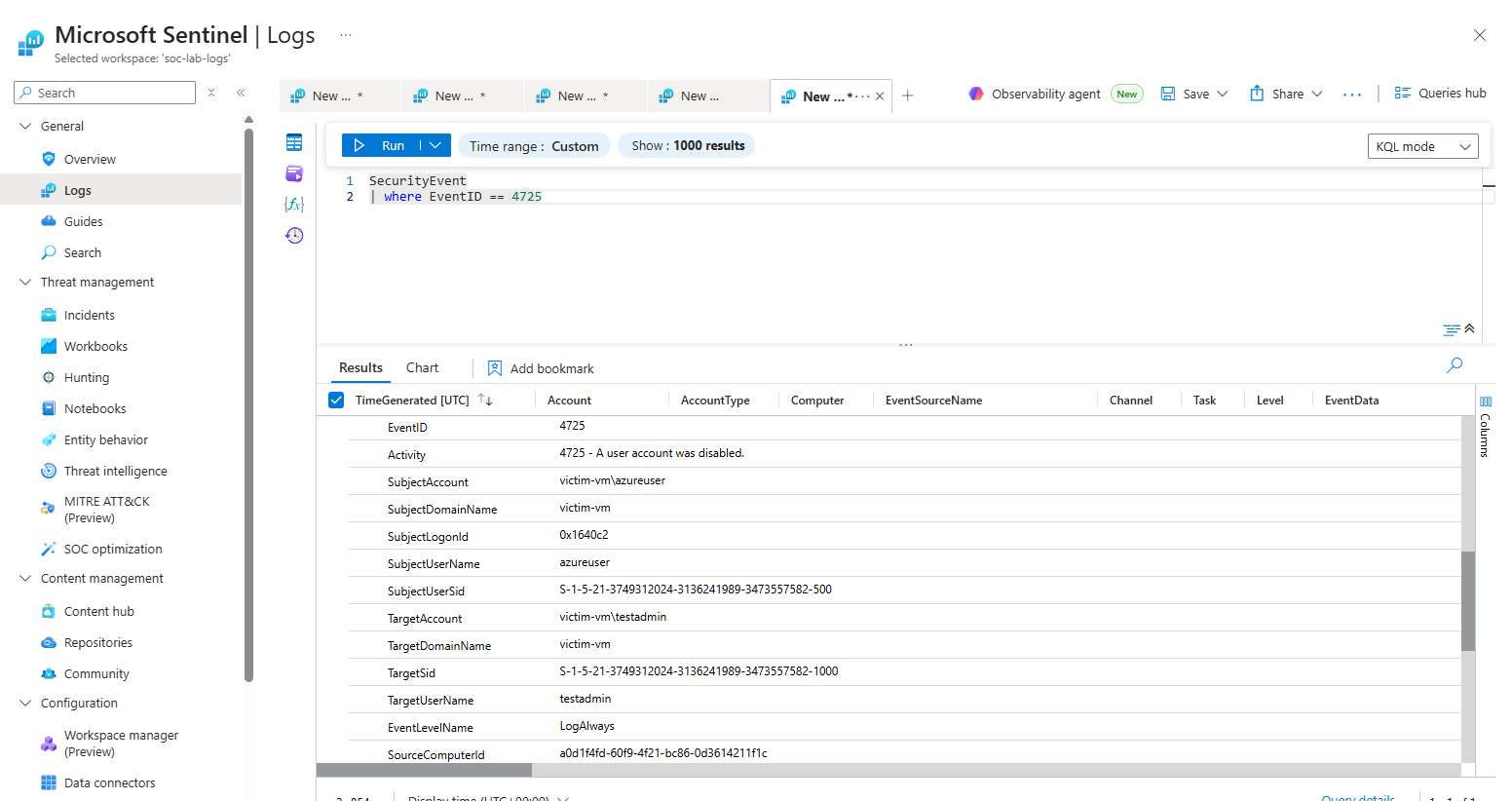Collapse the sidebar with double chevron
1512x801 pixels.
click(241, 93)
